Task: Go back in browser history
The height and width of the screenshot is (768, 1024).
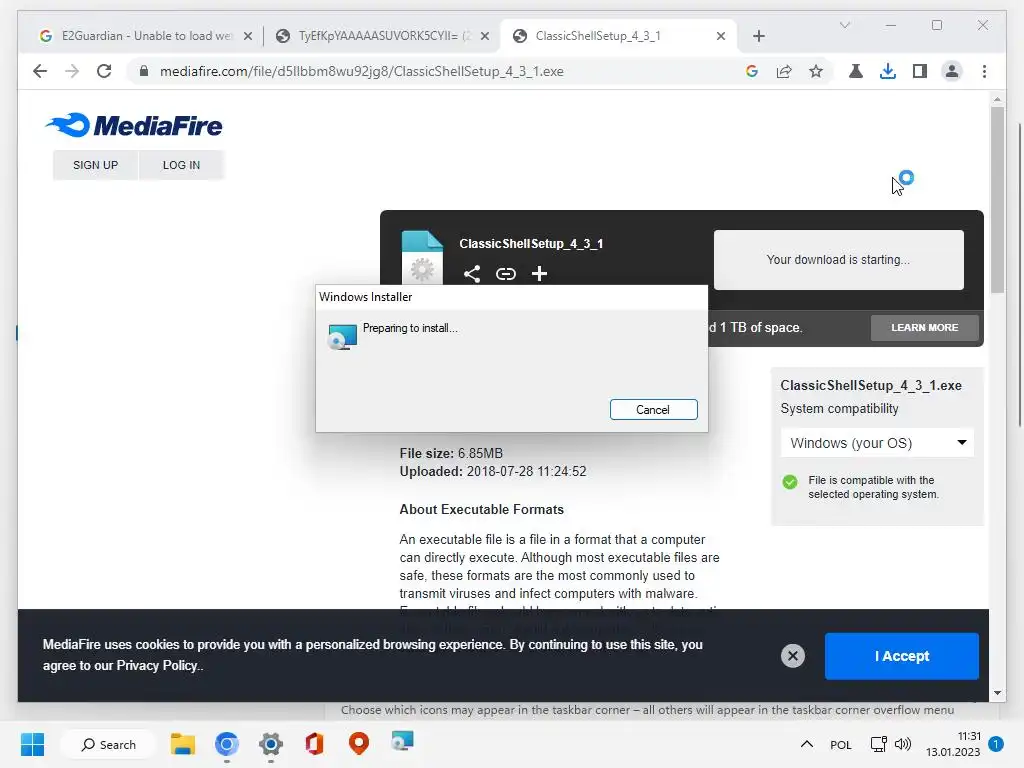Action: (x=40, y=71)
